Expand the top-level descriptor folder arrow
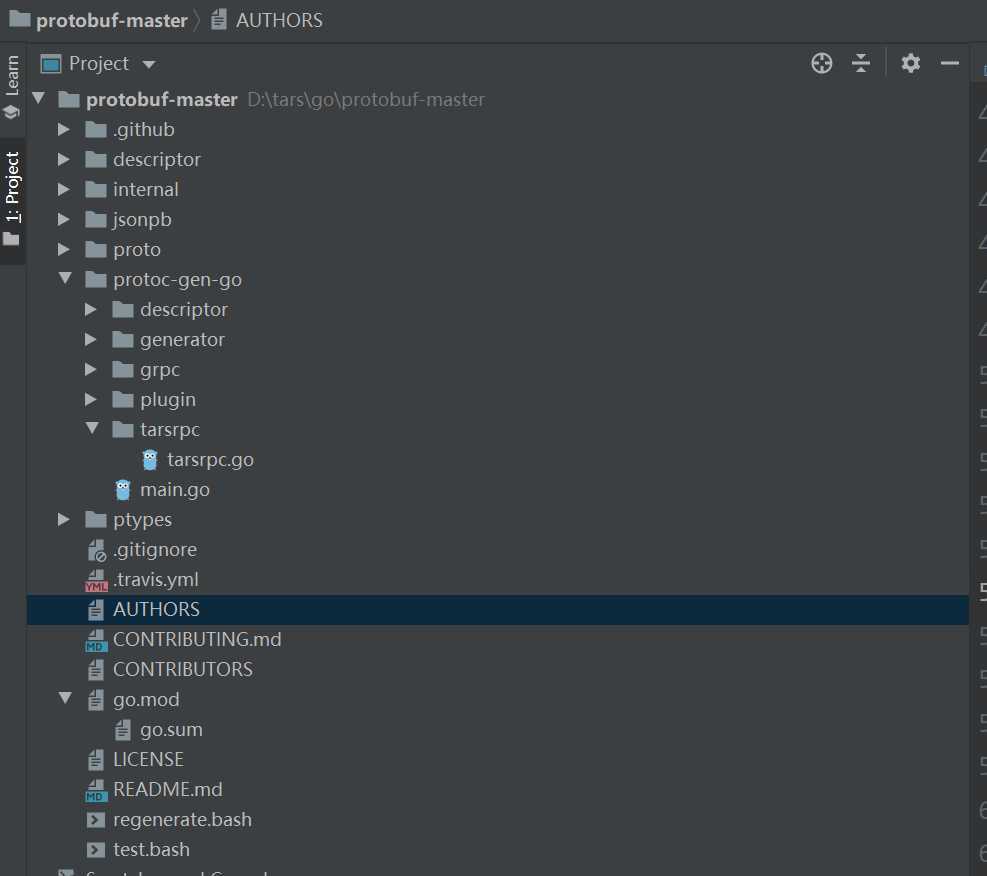Screen dimensions: 987x876 pyautogui.click(x=63, y=159)
